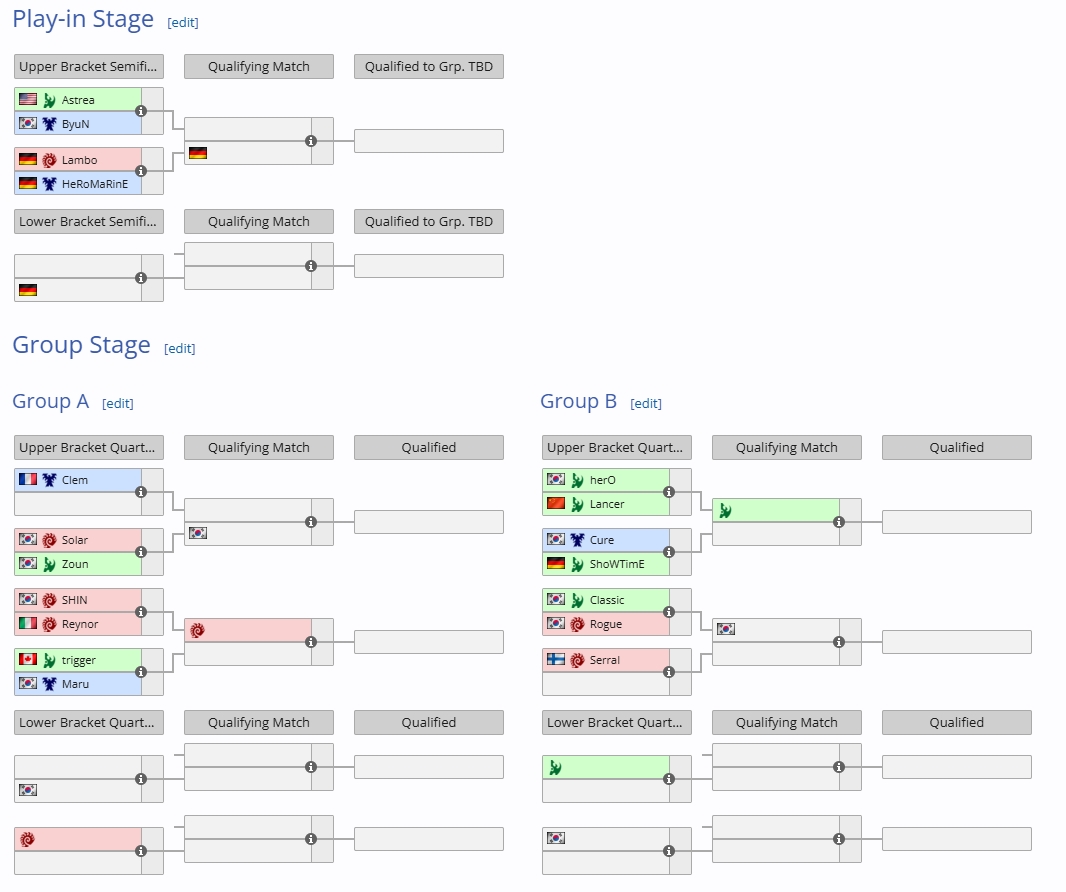Click the Finnish flag next to Serral
This screenshot has width=1066, height=892.
pos(555,660)
